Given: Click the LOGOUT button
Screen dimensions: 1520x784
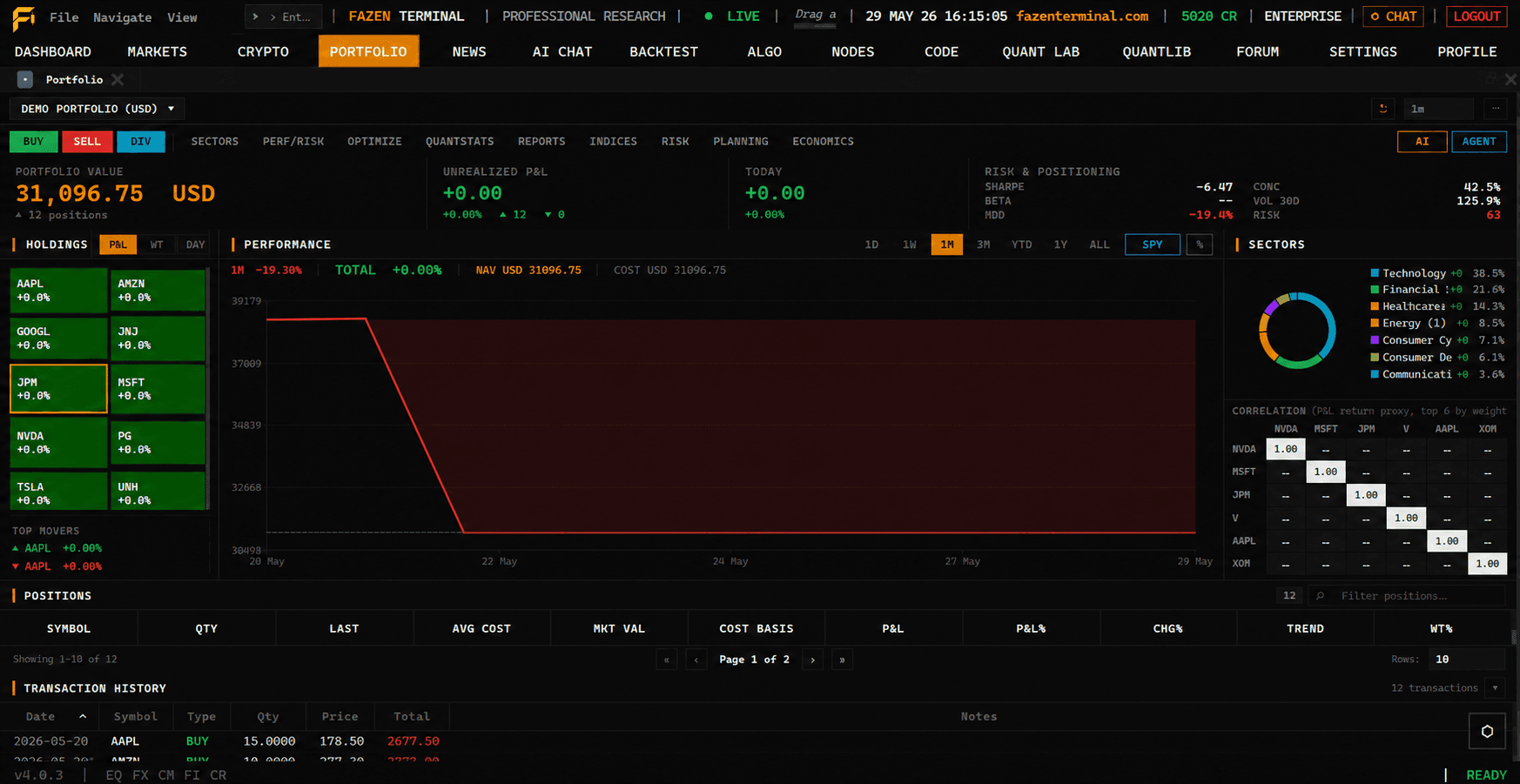Looking at the screenshot, I should pyautogui.click(x=1477, y=17).
